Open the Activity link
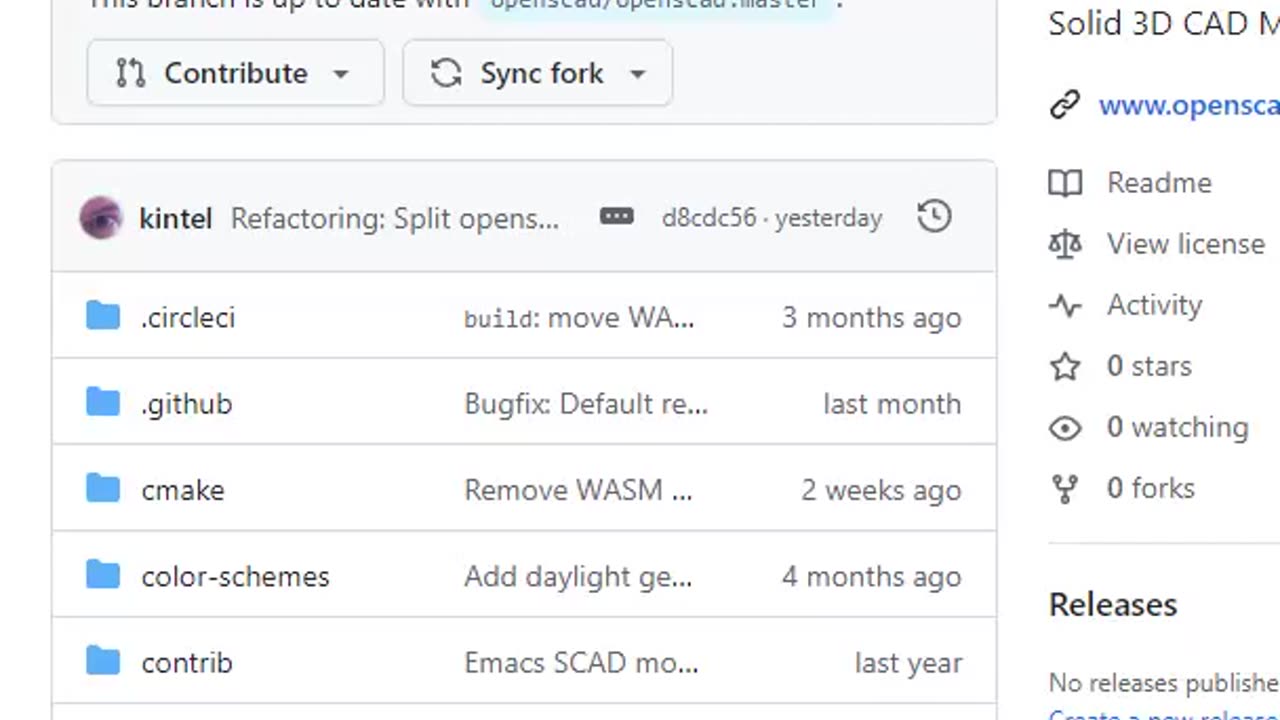The height and width of the screenshot is (720, 1280). pos(1154,305)
